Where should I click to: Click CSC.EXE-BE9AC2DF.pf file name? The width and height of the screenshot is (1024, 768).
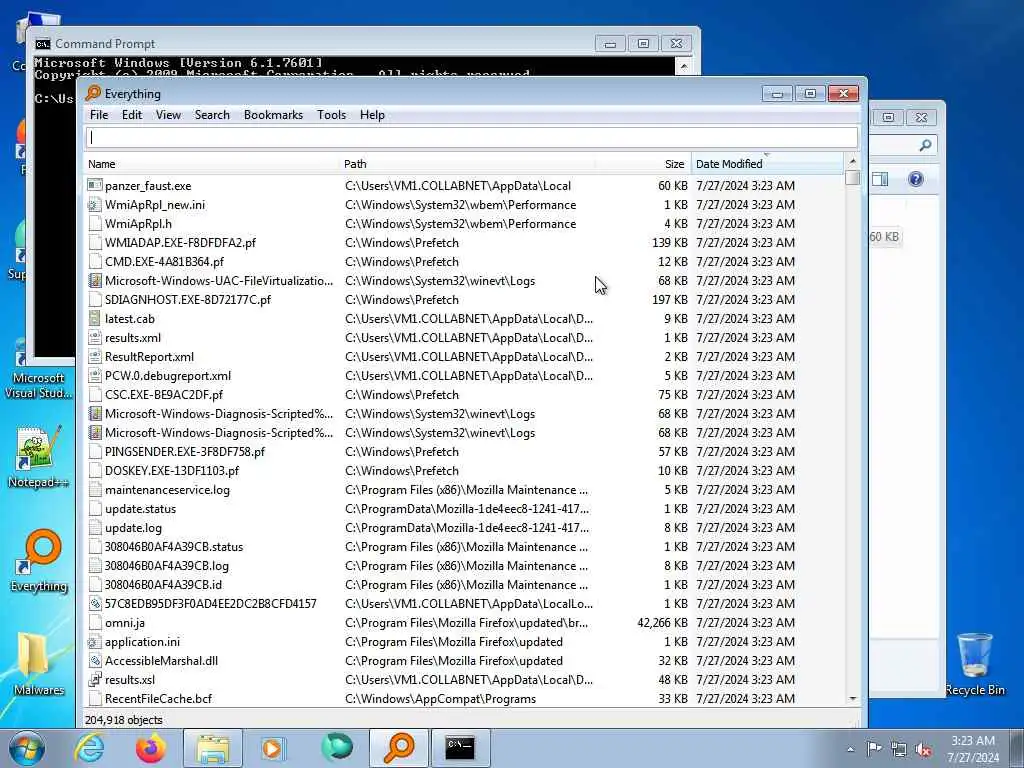coord(163,395)
